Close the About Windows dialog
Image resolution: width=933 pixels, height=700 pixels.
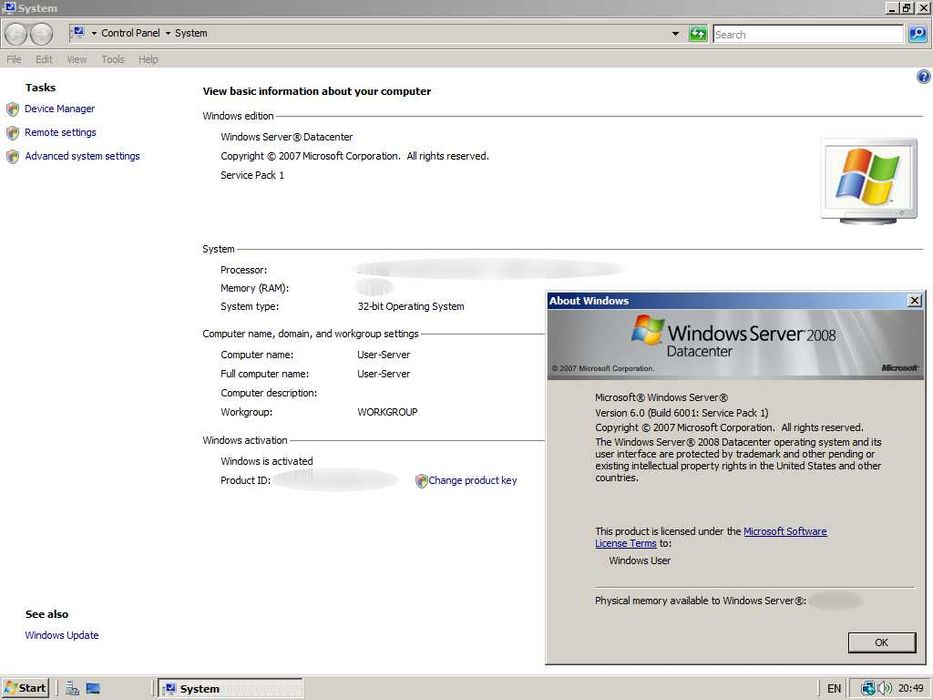[915, 301]
